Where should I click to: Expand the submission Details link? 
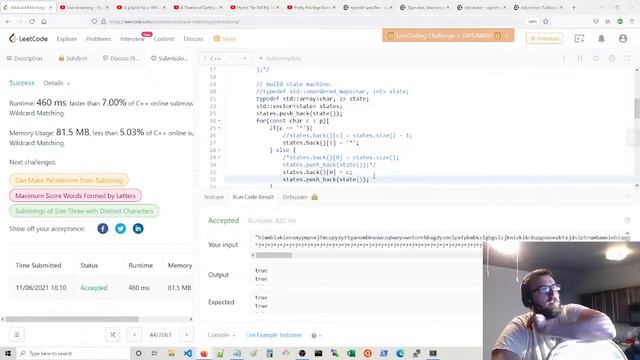pos(56,83)
